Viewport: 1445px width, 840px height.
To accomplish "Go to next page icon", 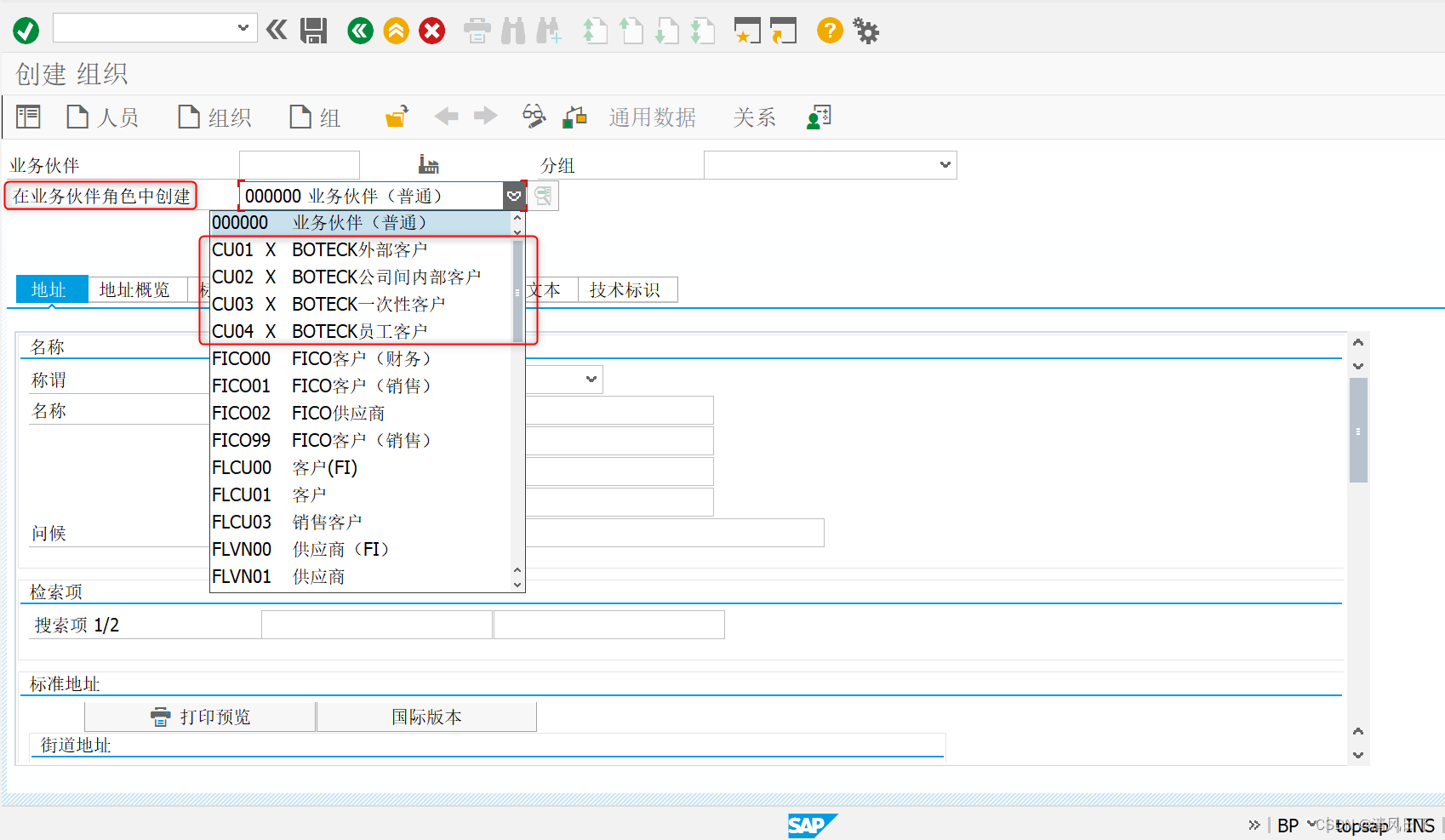I will click(x=666, y=31).
